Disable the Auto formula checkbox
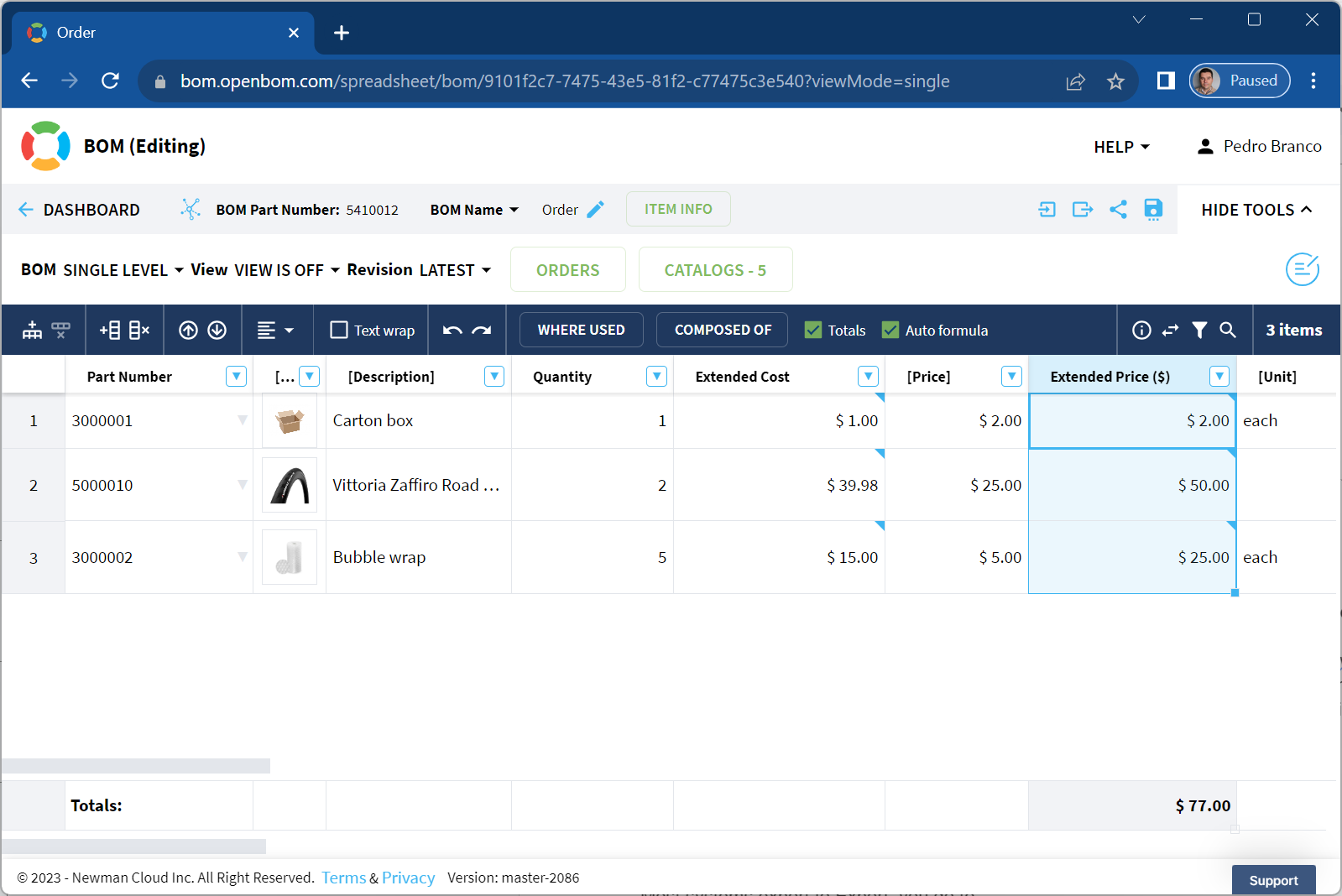The image size is (1342, 896). [890, 331]
